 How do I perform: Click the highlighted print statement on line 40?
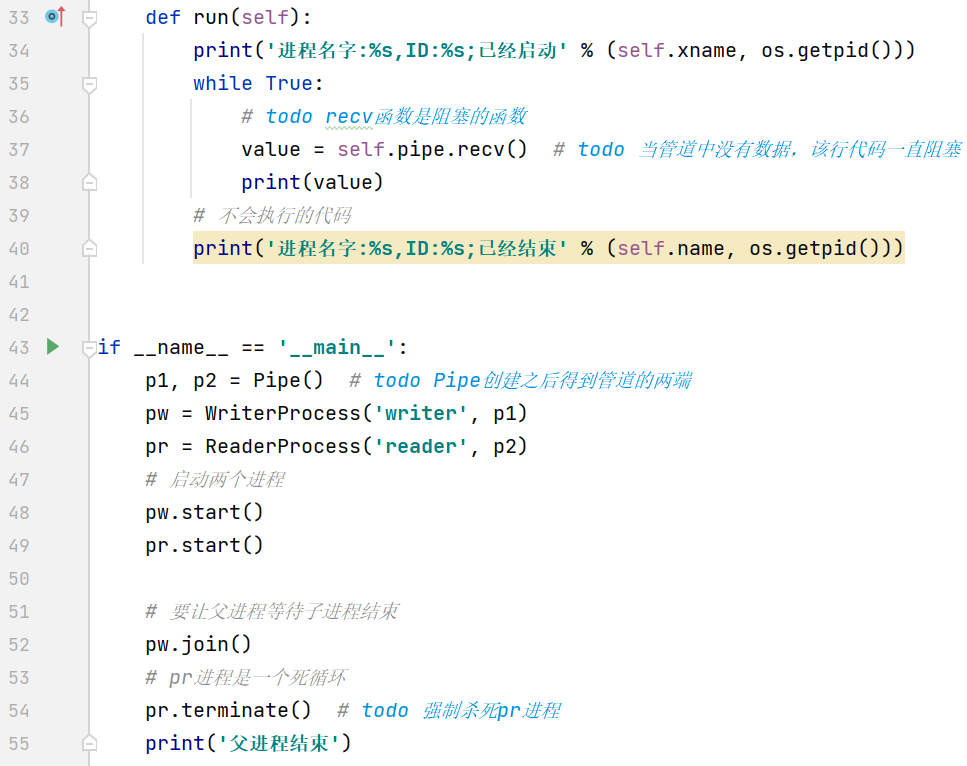coord(548,248)
